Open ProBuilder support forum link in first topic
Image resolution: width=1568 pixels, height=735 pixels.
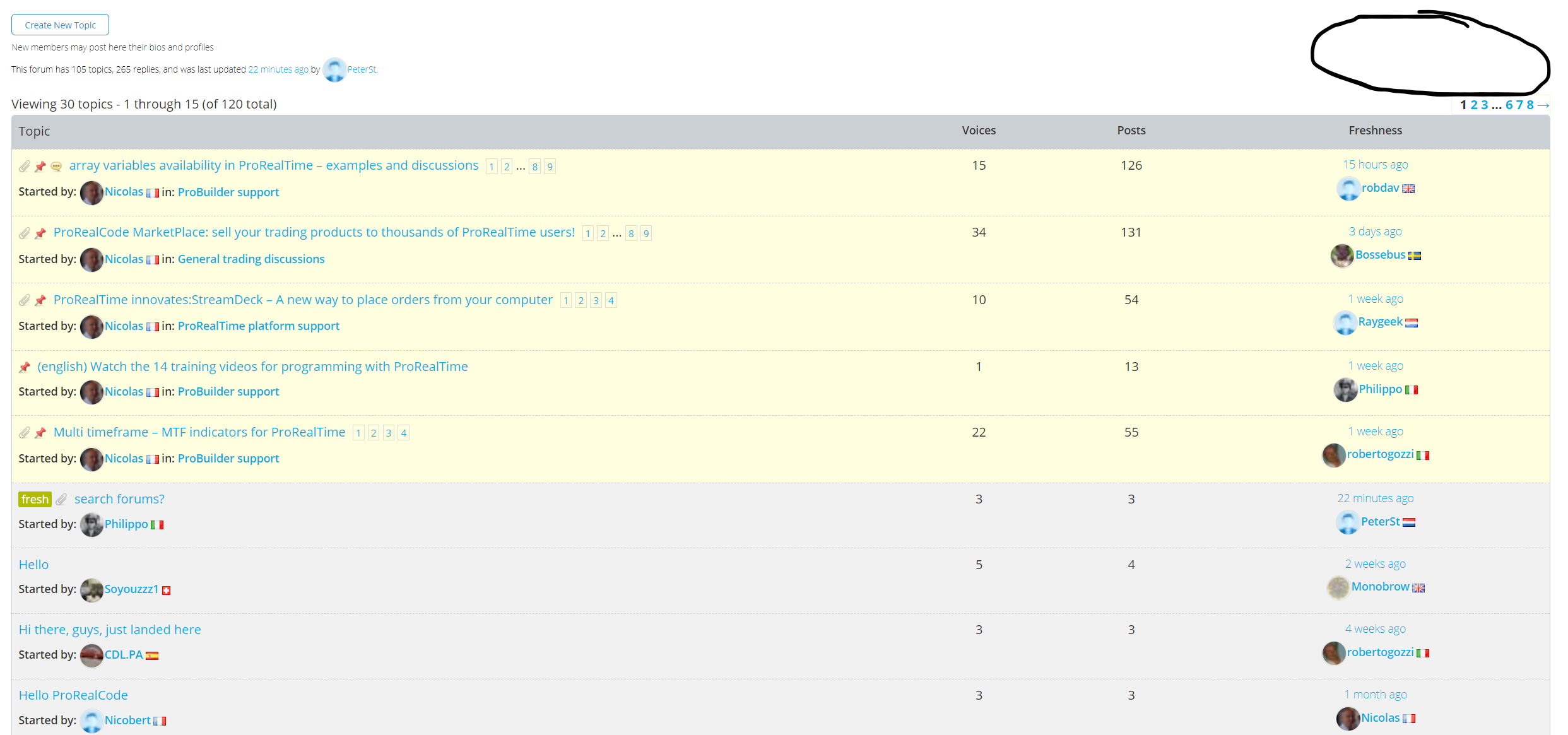coord(228,192)
